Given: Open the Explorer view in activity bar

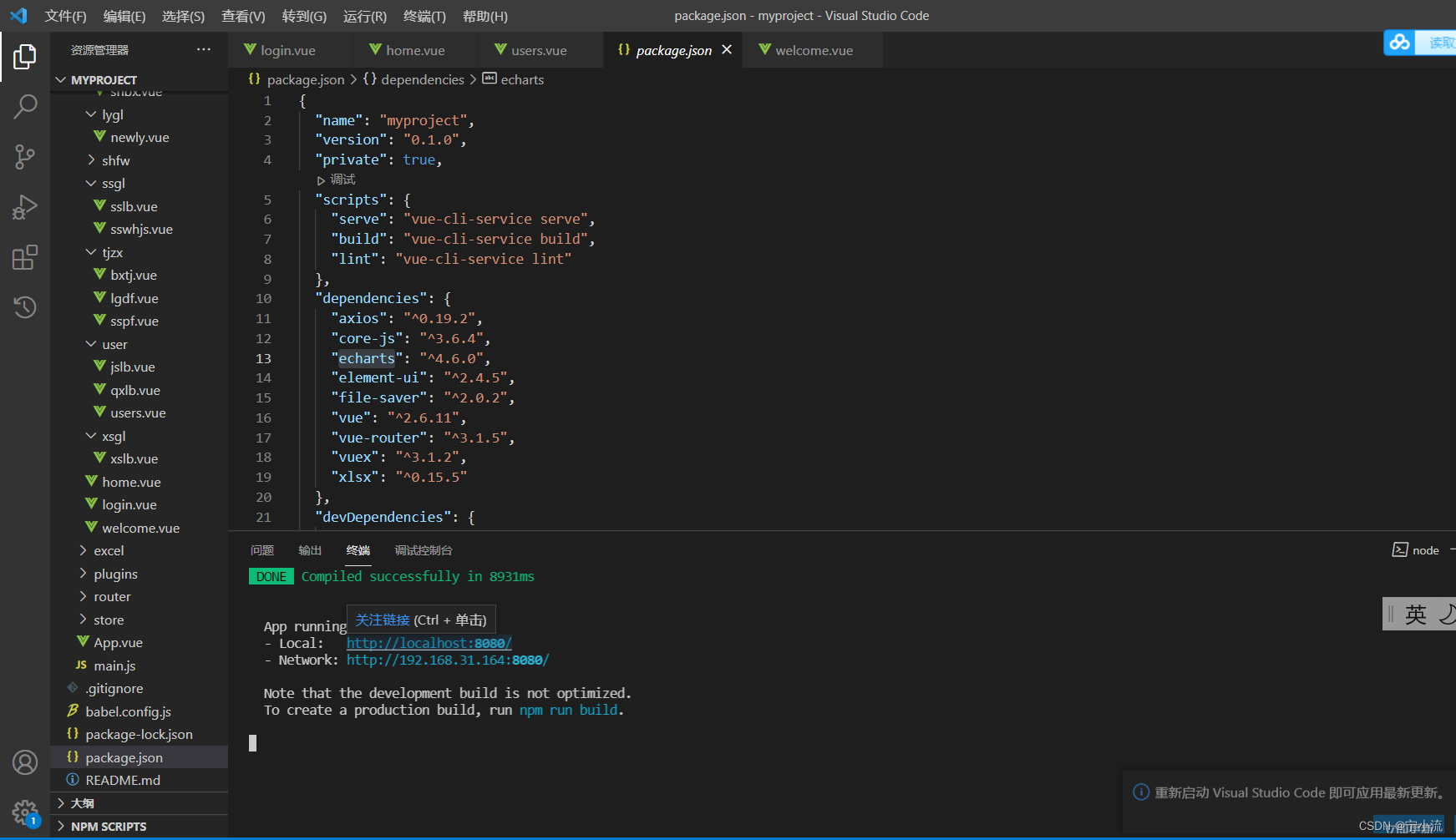Looking at the screenshot, I should [x=25, y=57].
